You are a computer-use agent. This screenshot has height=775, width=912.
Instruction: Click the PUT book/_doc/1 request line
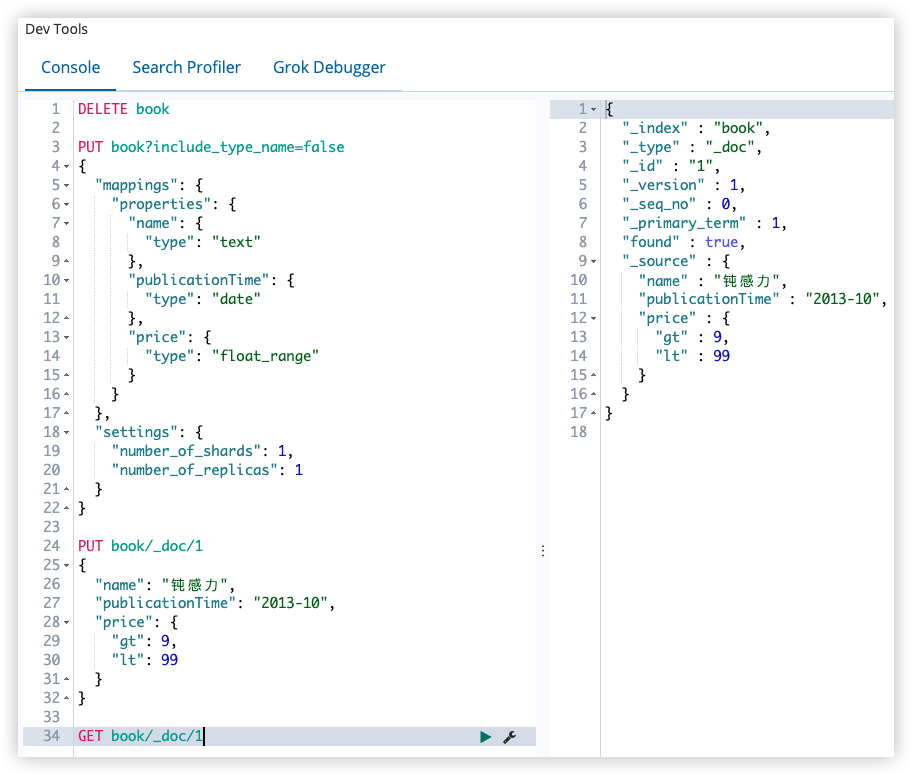pos(140,546)
